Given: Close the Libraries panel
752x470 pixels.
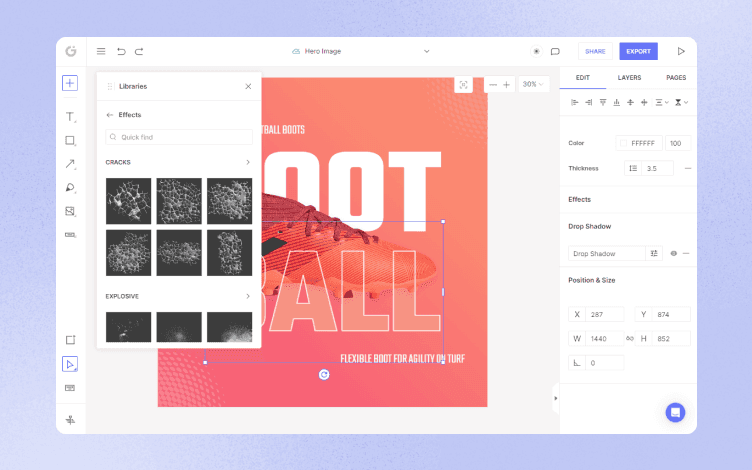Looking at the screenshot, I should tap(248, 86).
